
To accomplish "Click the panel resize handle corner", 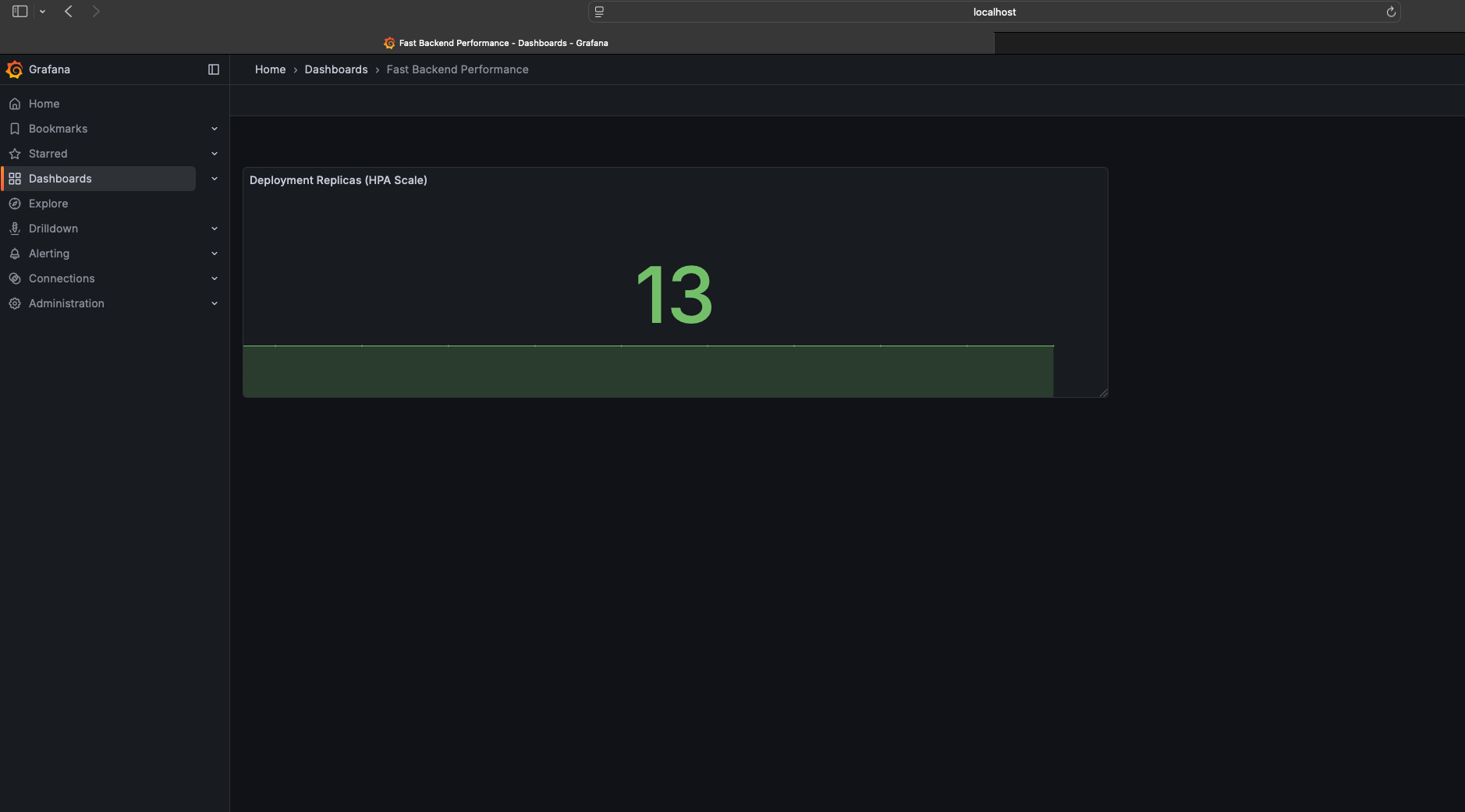I will pos(1103,392).
